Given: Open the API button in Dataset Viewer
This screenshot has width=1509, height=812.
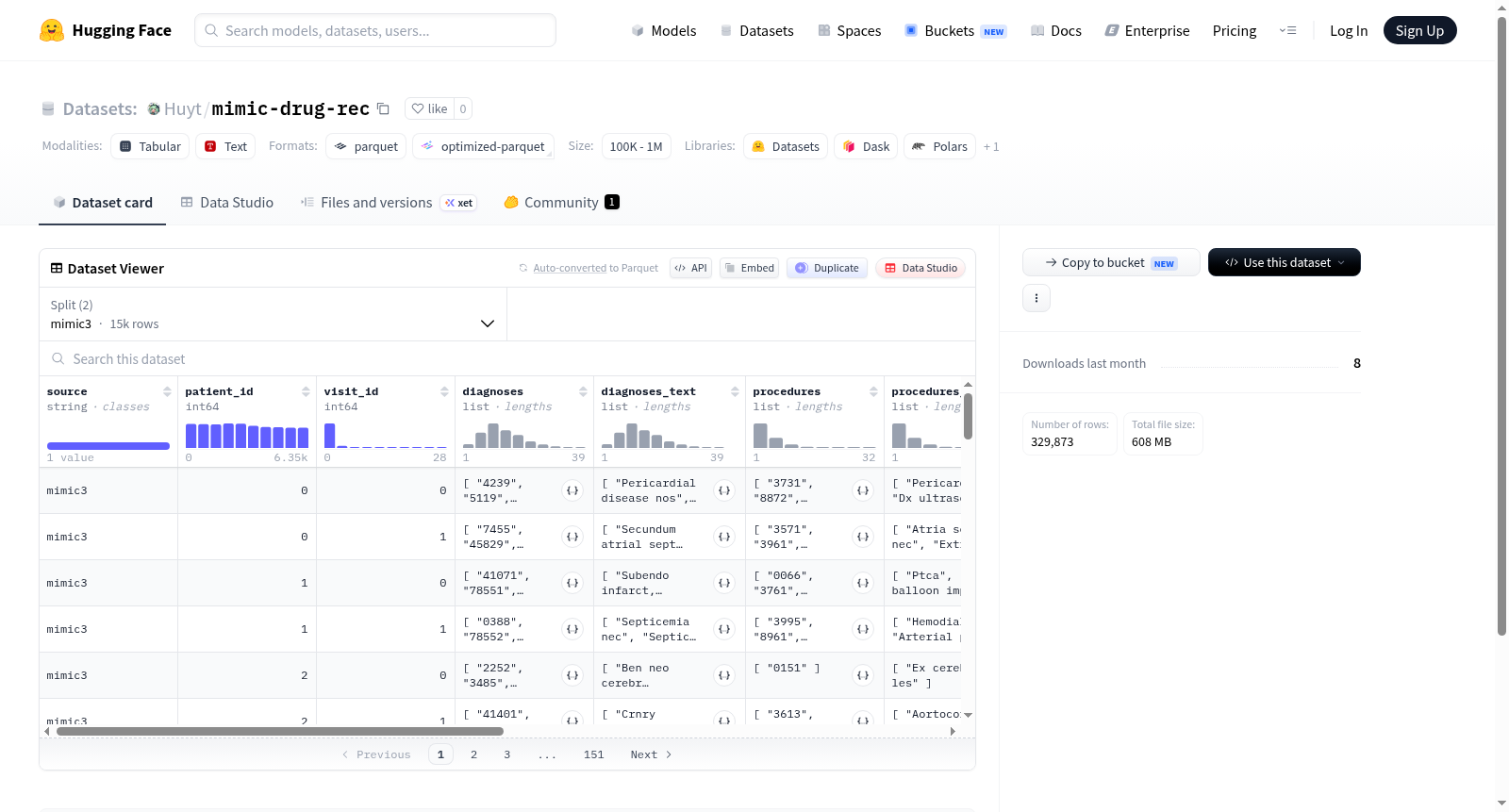Looking at the screenshot, I should [x=690, y=268].
